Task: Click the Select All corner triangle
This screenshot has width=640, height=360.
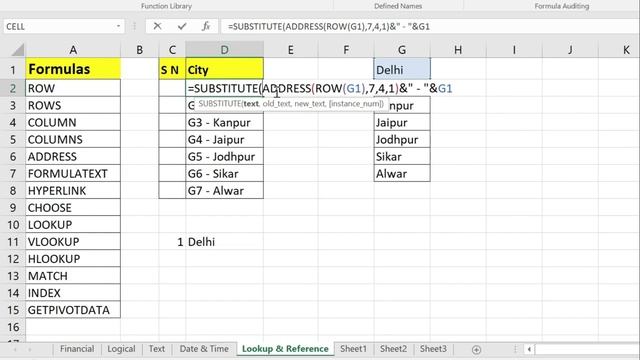Action: [x=18, y=50]
